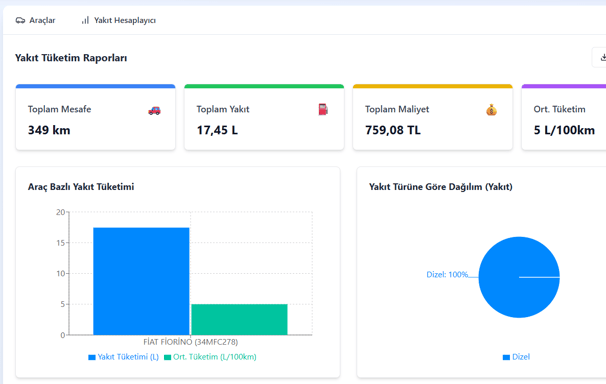
Task: Click the blue Dizel legend swatch
Action: coord(506,357)
